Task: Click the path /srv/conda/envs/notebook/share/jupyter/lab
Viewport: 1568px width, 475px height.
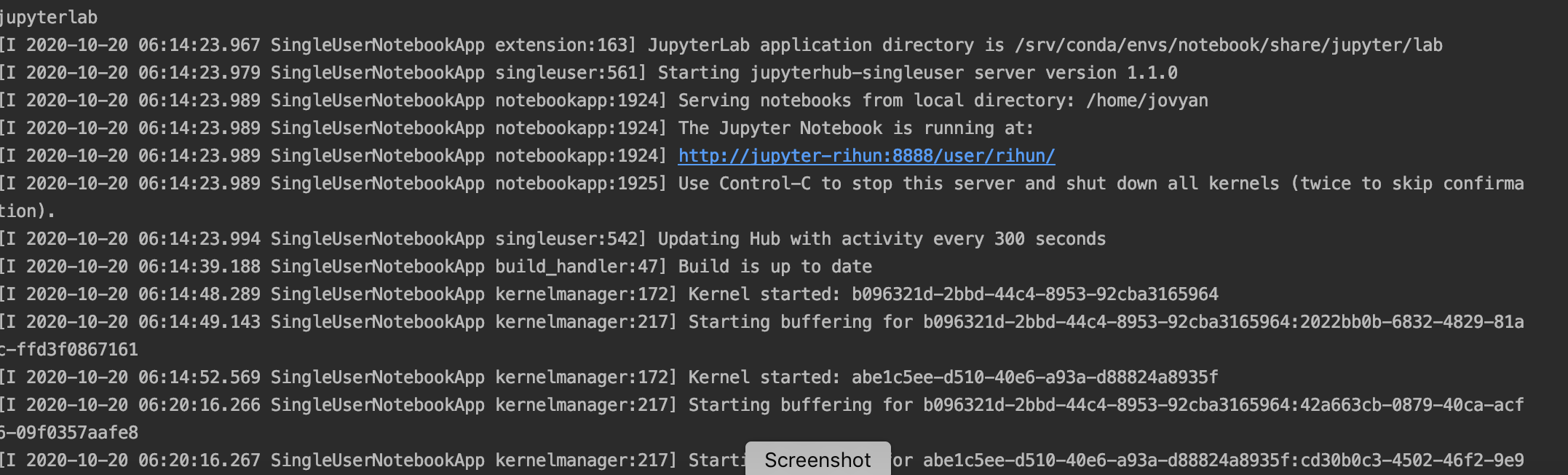Action: [1229, 45]
